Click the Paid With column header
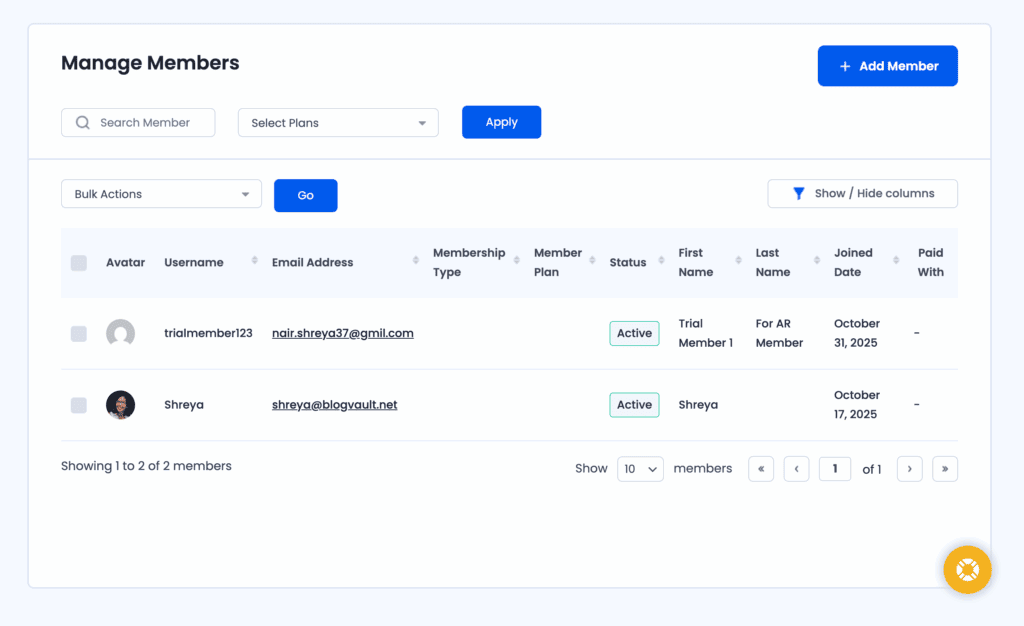Viewport: 1024px width, 626px height. [x=931, y=262]
